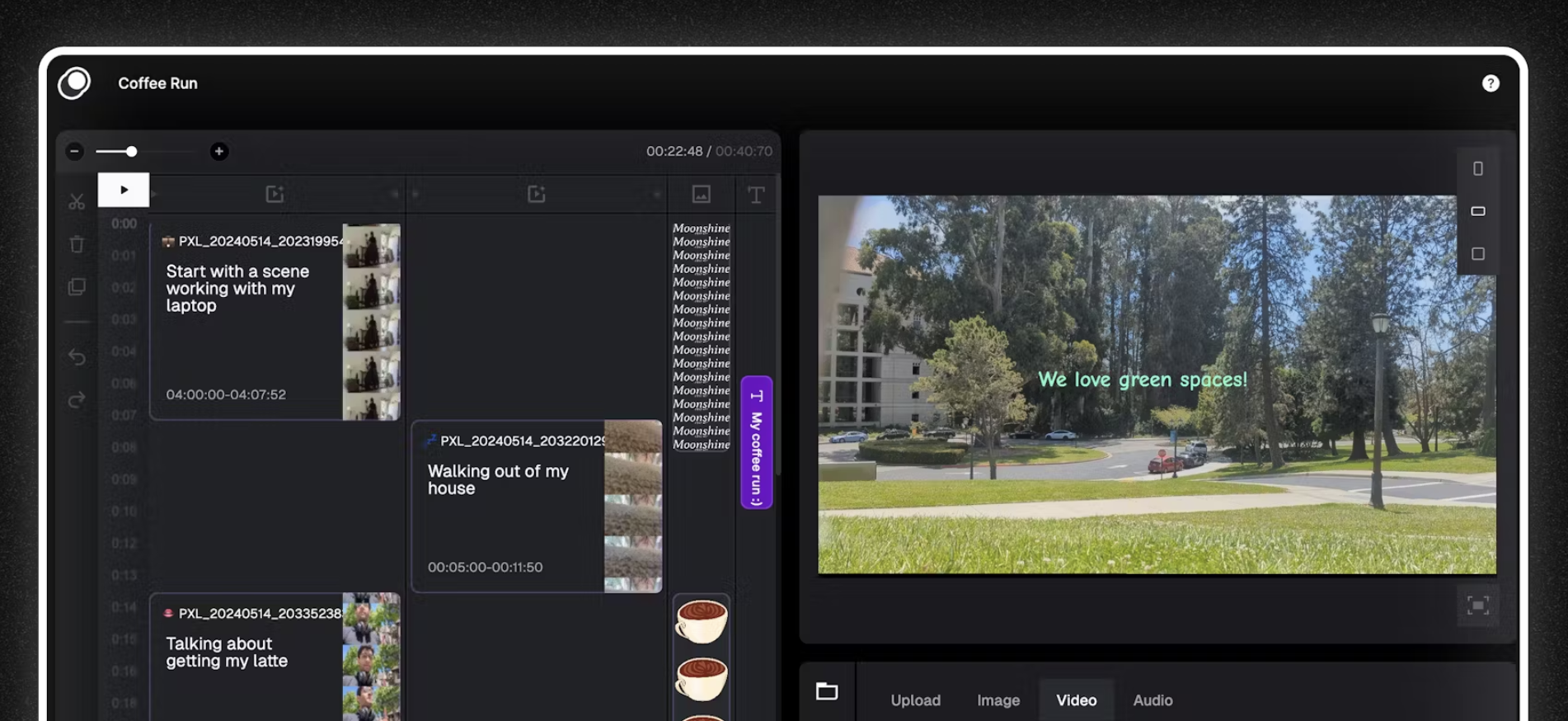
Task: Click the 04:00:00-04:07:52 clip time range
Action: 226,394
